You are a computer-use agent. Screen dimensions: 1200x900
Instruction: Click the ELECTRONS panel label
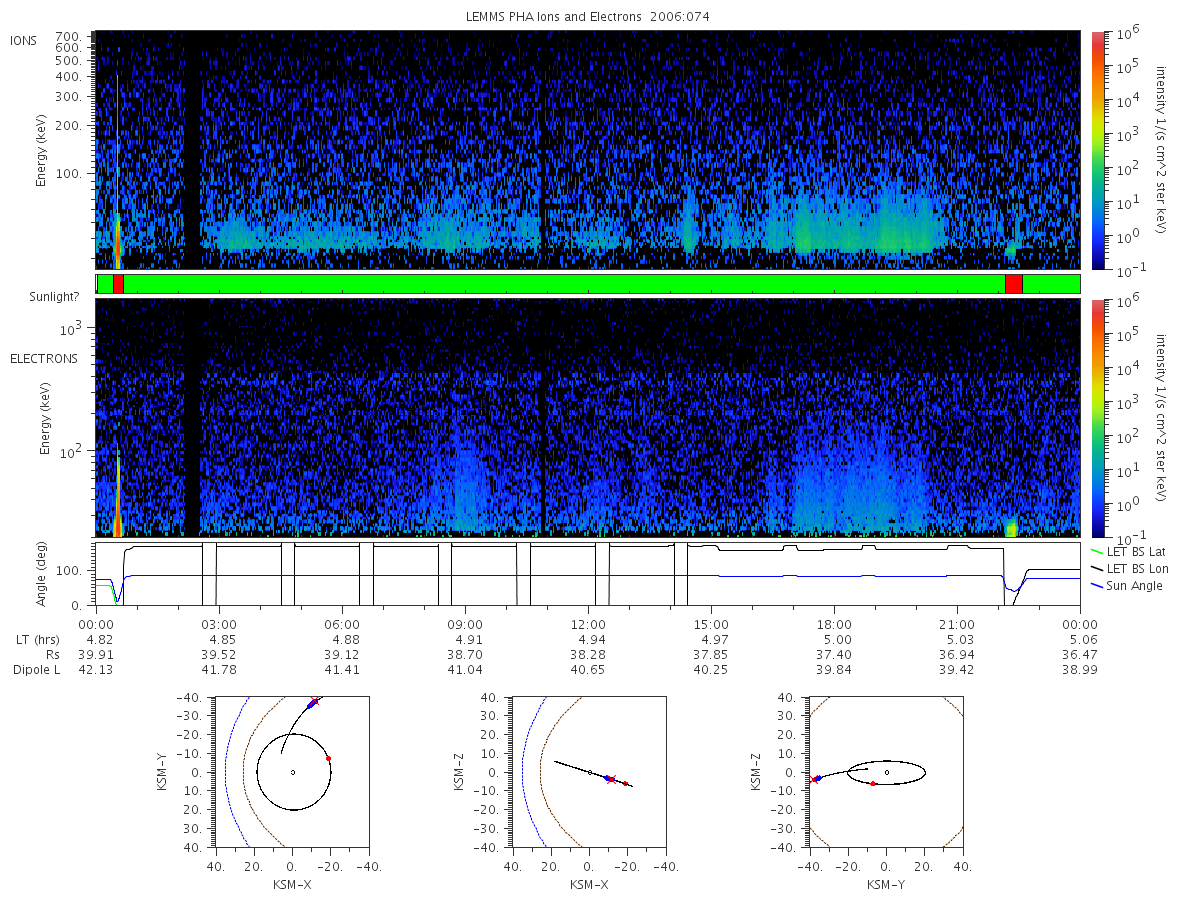(43, 358)
